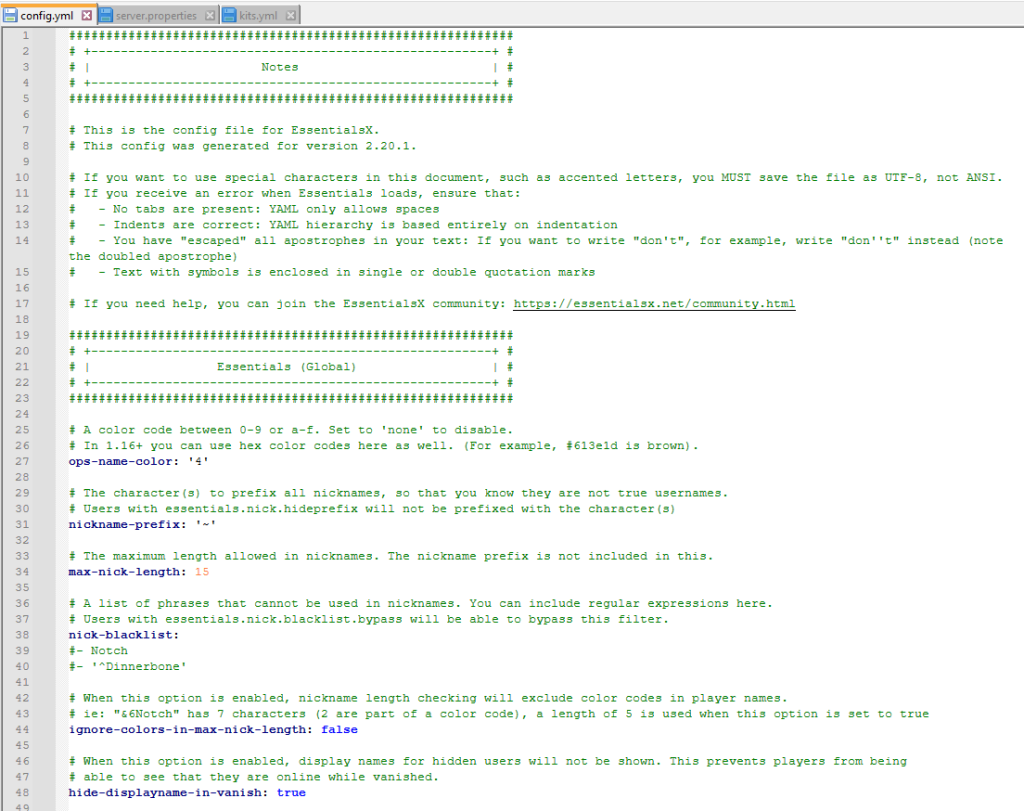The height and width of the screenshot is (811, 1024).
Task: Close the kits.yml tab
Action: click(x=292, y=16)
